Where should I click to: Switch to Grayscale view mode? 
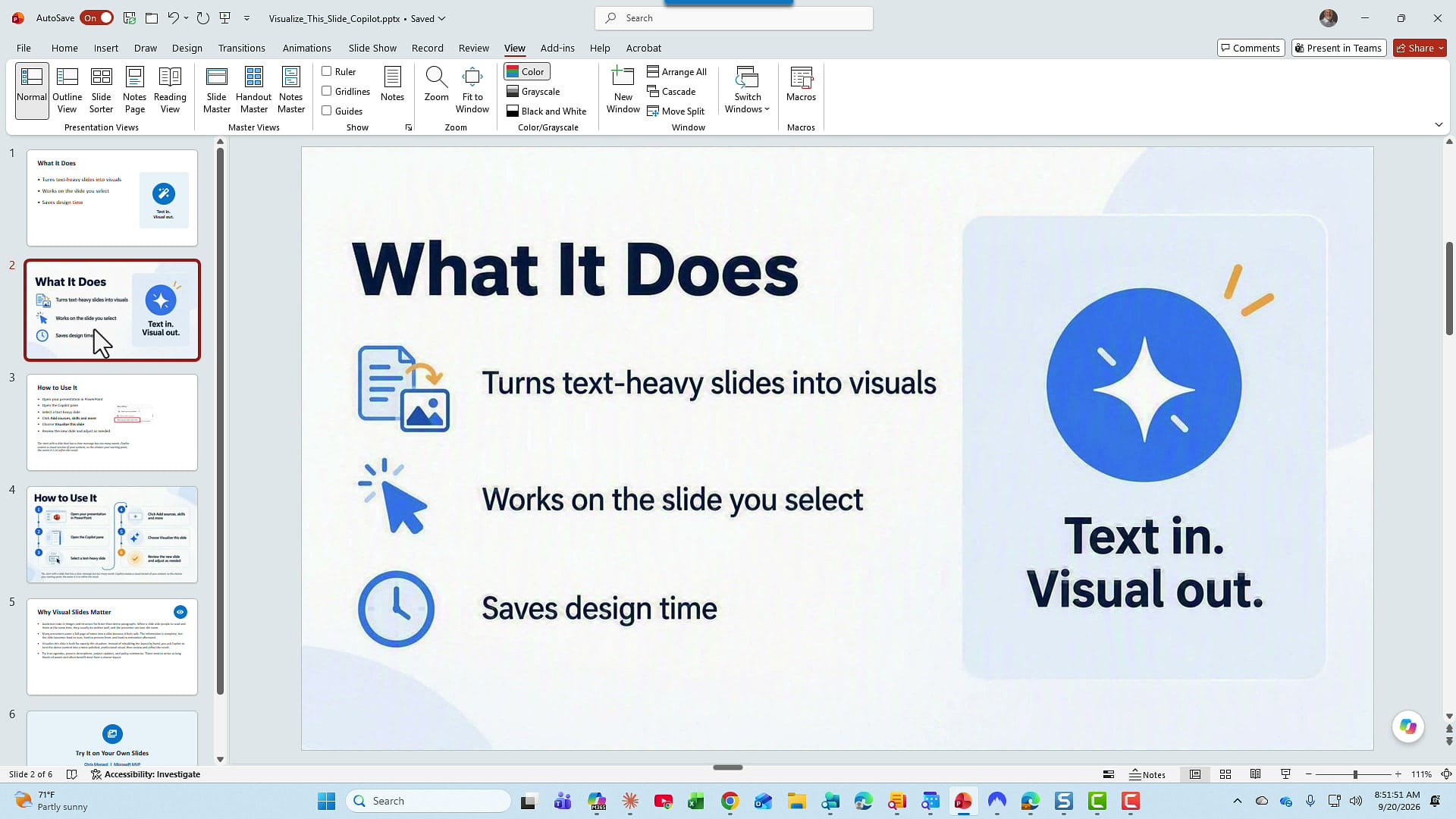click(533, 91)
